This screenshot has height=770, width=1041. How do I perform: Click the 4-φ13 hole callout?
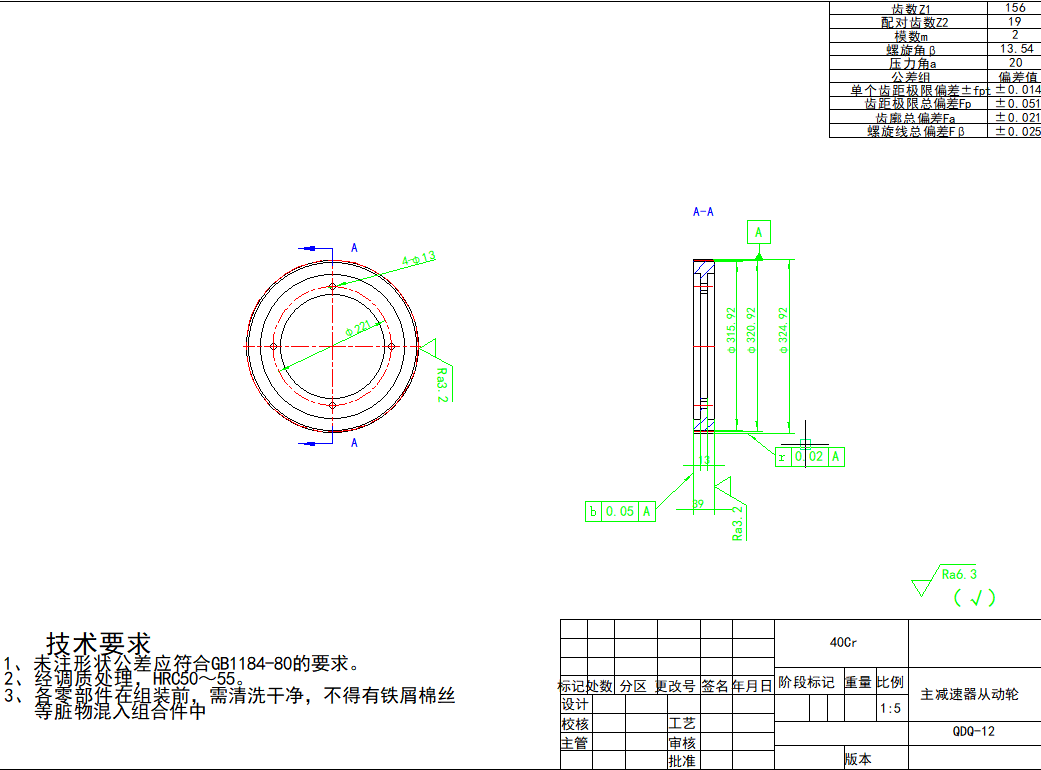pyautogui.click(x=419, y=259)
